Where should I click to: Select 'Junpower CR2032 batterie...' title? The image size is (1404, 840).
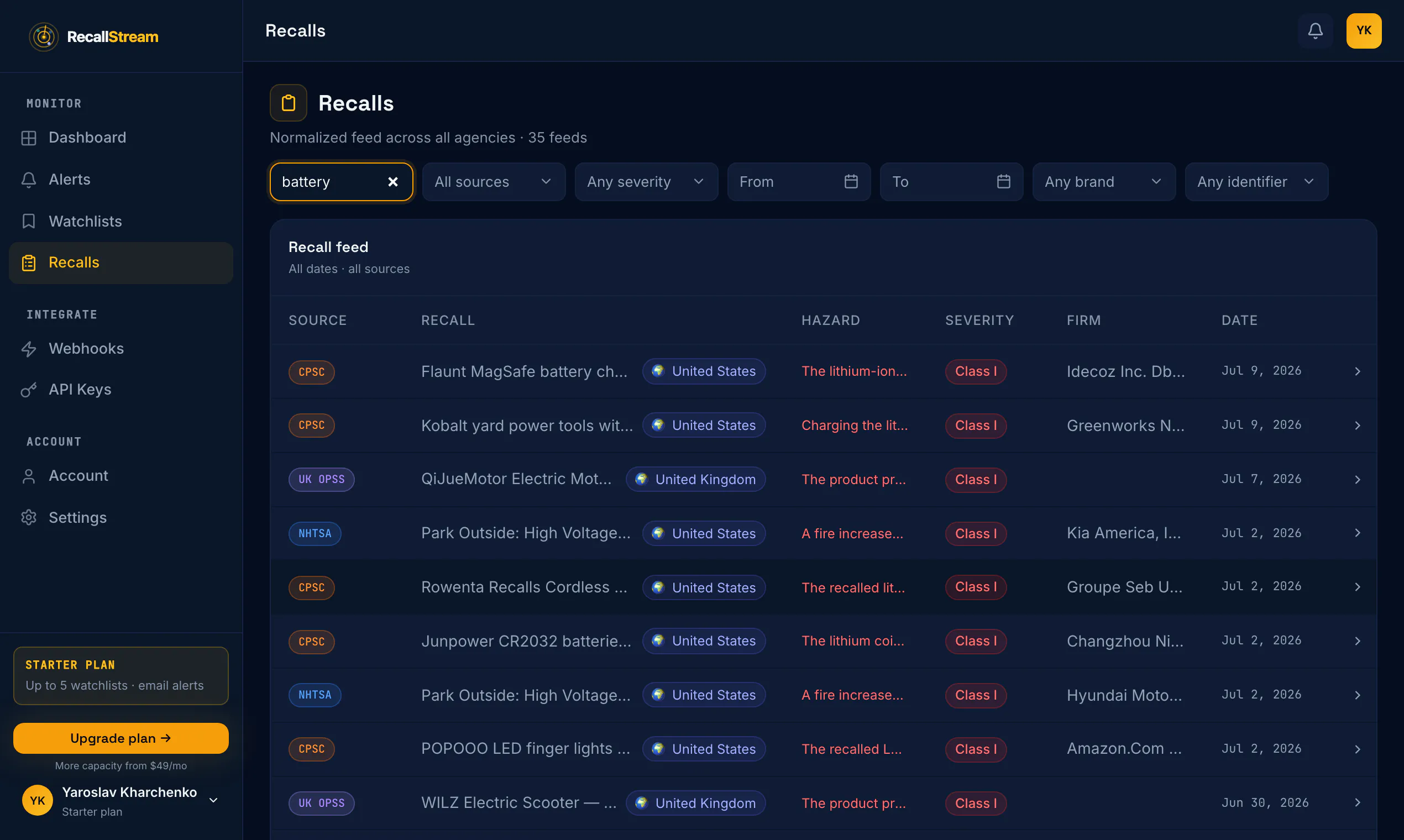[526, 641]
